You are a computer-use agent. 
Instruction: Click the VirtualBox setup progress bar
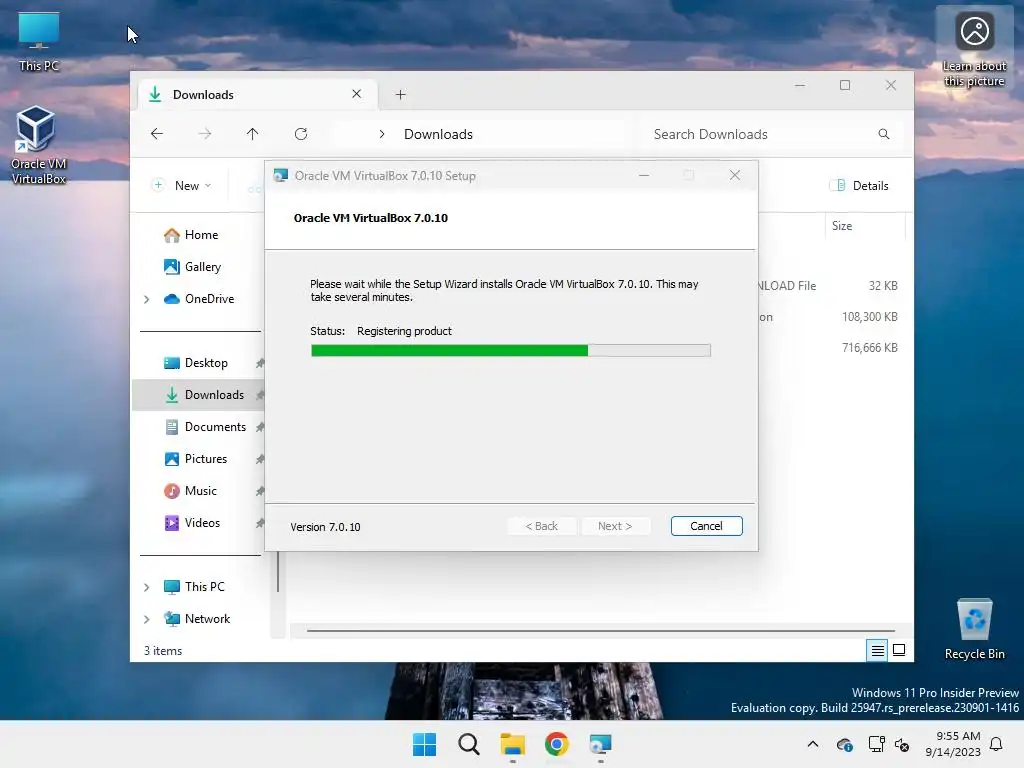[x=511, y=351]
